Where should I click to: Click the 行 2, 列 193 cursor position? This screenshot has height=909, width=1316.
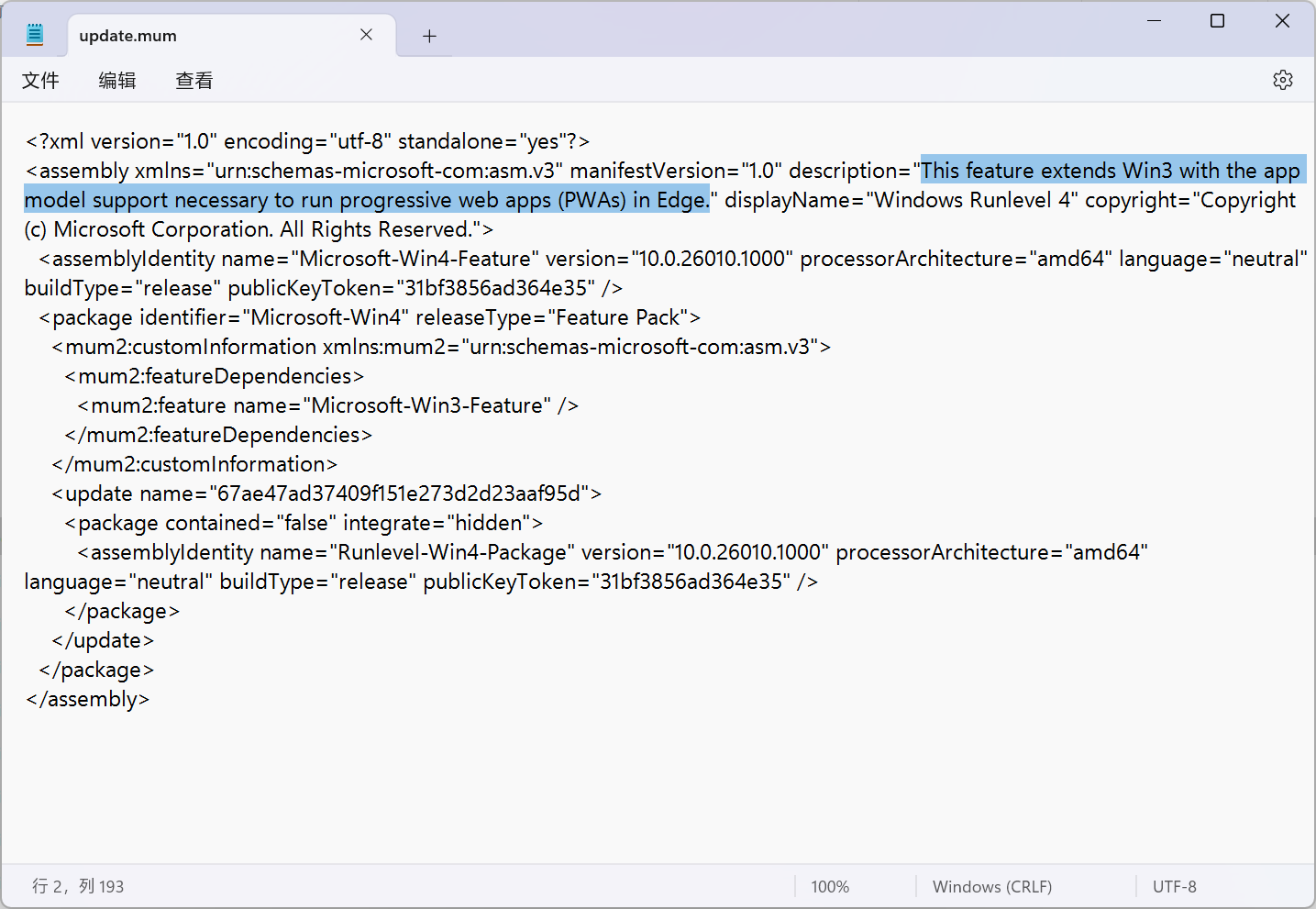pyautogui.click(x=78, y=886)
